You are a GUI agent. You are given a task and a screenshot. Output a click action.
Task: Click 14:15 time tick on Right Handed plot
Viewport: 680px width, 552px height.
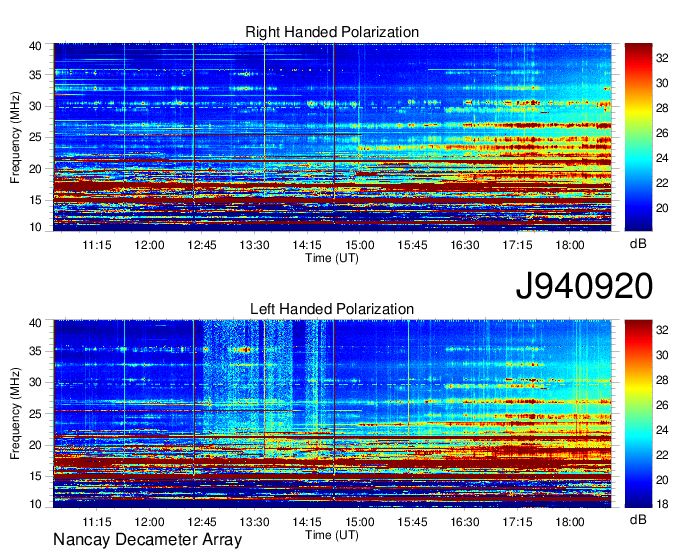[307, 245]
